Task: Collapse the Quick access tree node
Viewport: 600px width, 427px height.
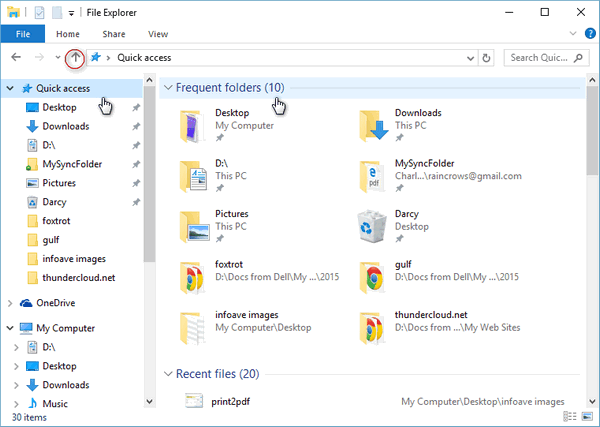Action: (10, 88)
